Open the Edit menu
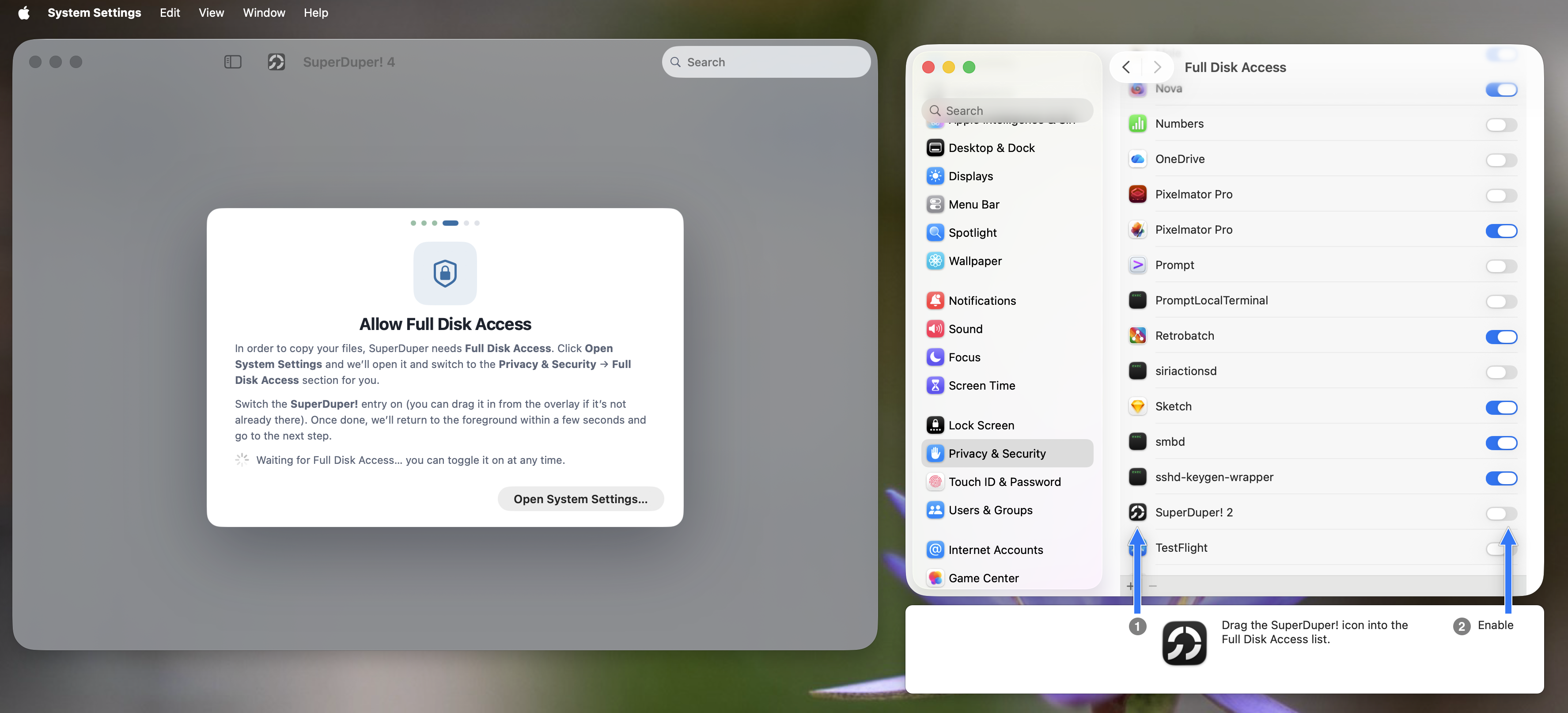 [x=170, y=13]
